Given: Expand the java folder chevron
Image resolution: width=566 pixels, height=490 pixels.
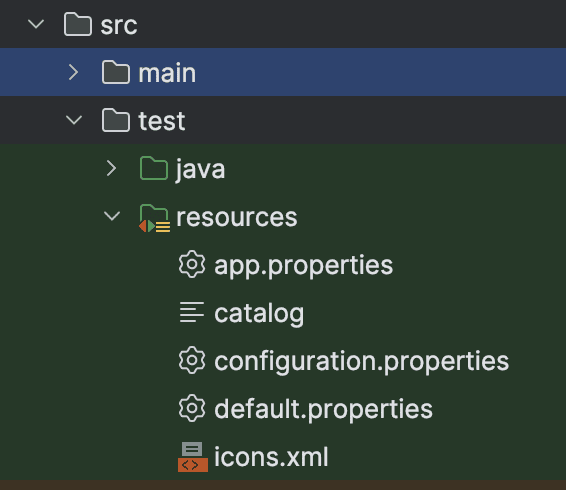Looking at the screenshot, I should [111, 168].
